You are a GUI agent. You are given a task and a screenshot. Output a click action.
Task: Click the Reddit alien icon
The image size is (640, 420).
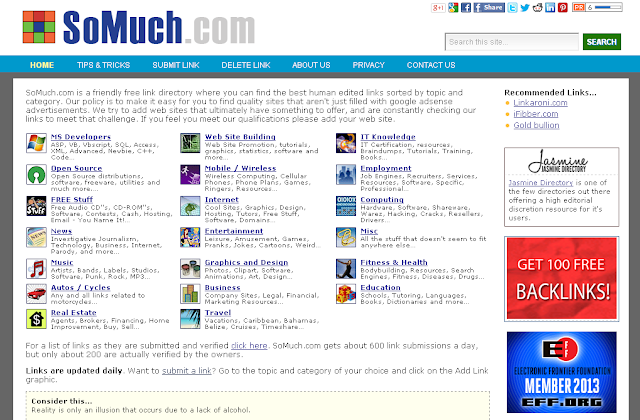(538, 7)
